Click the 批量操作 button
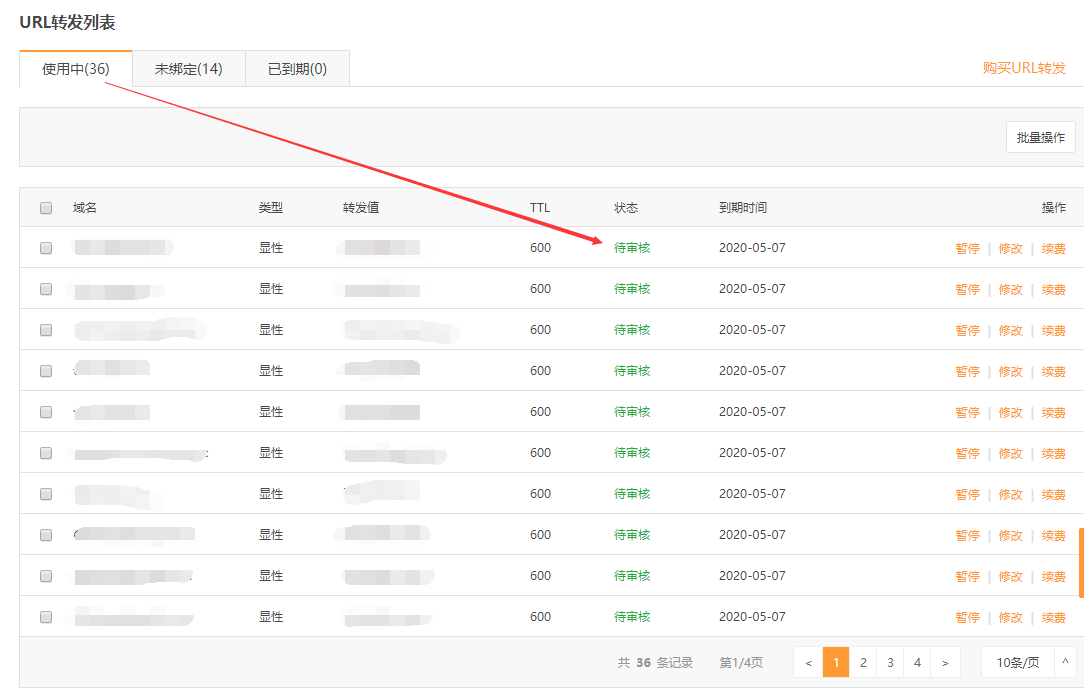Viewport: 1084px width, 688px height. 1040,138
